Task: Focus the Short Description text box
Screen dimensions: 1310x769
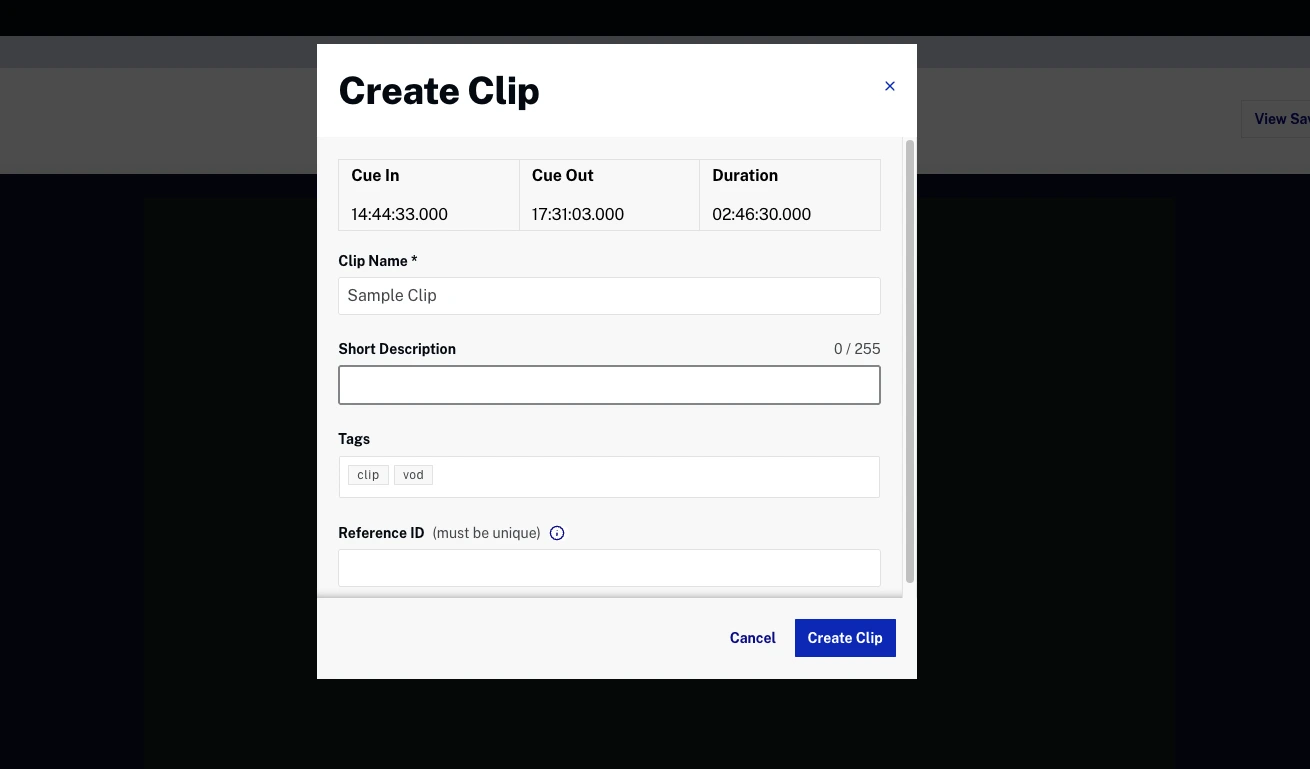Action: (609, 385)
